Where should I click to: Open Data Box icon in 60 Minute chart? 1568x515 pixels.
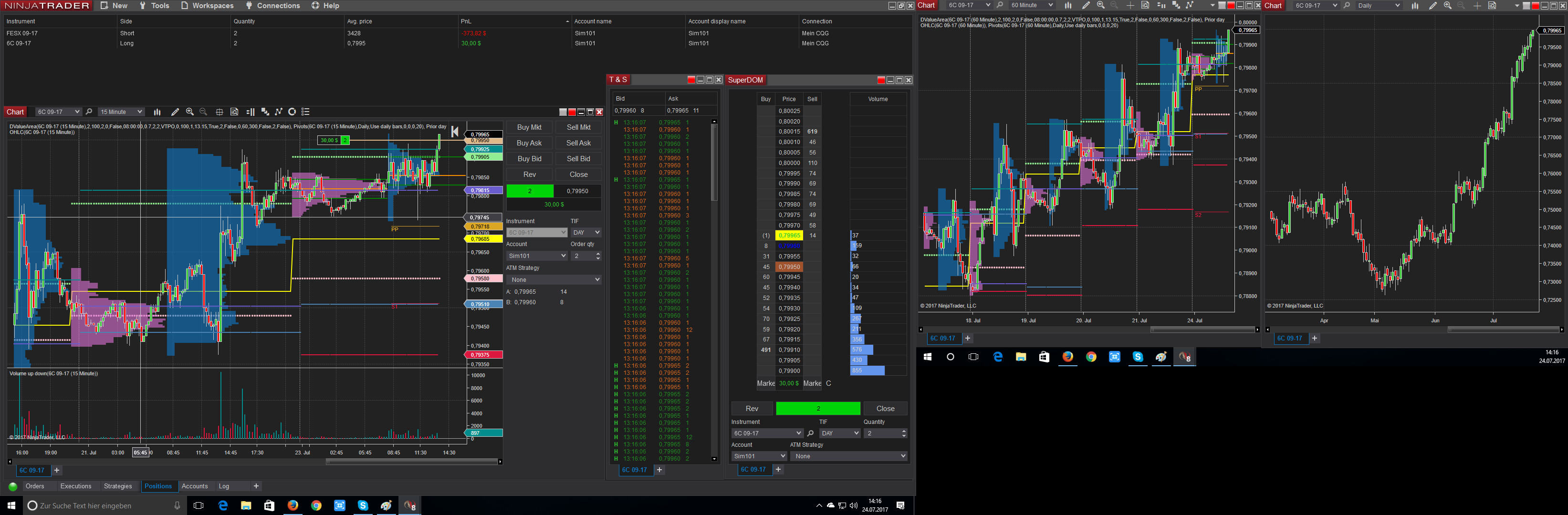(1145, 5)
